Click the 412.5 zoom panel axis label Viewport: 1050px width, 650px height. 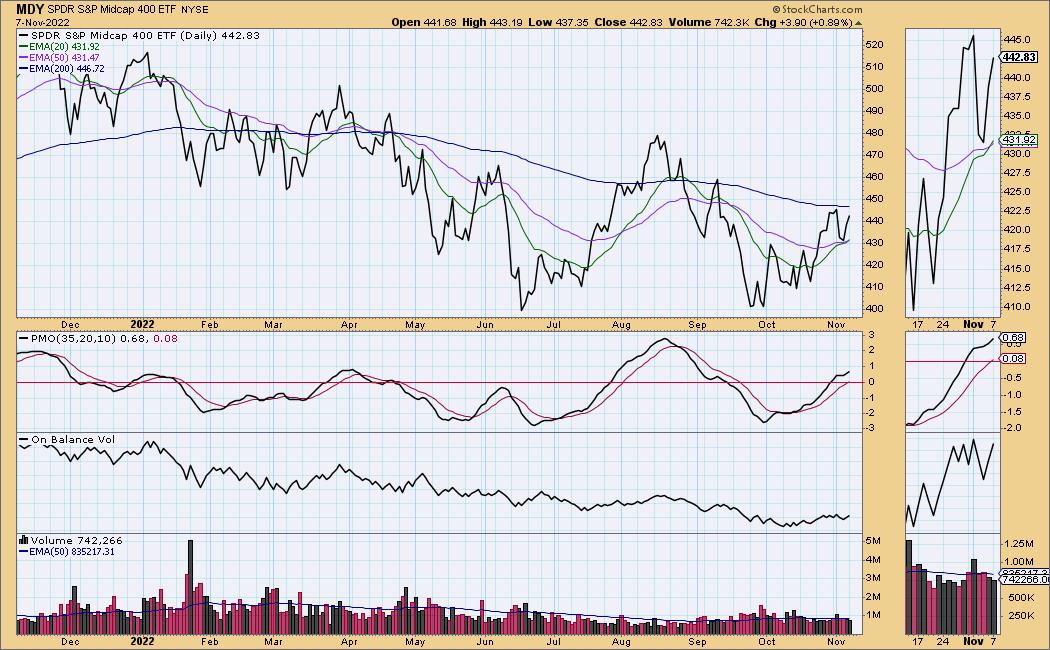1018,287
